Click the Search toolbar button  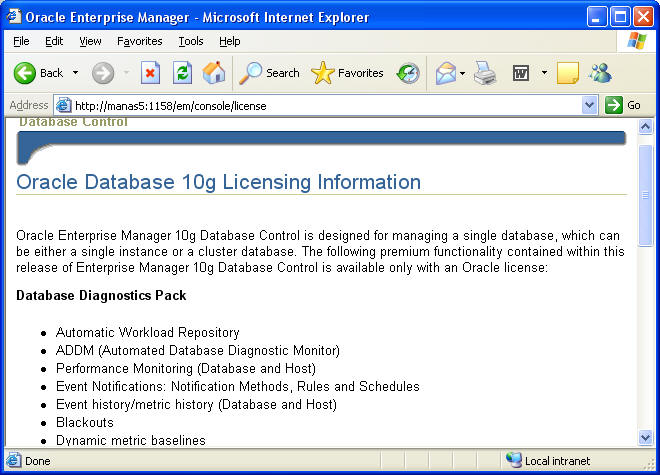point(270,73)
